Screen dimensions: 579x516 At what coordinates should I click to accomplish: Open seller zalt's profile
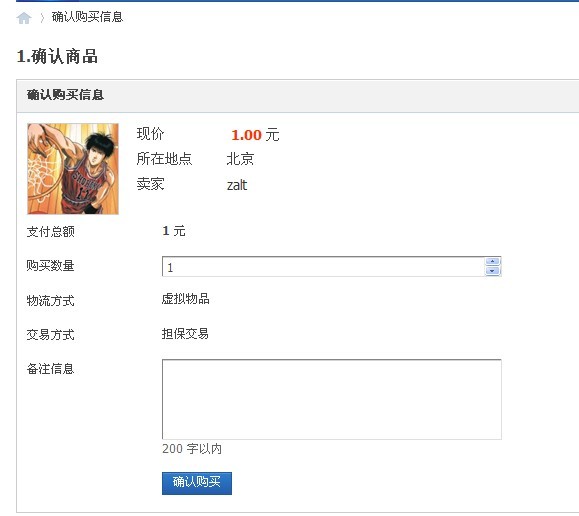(237, 185)
